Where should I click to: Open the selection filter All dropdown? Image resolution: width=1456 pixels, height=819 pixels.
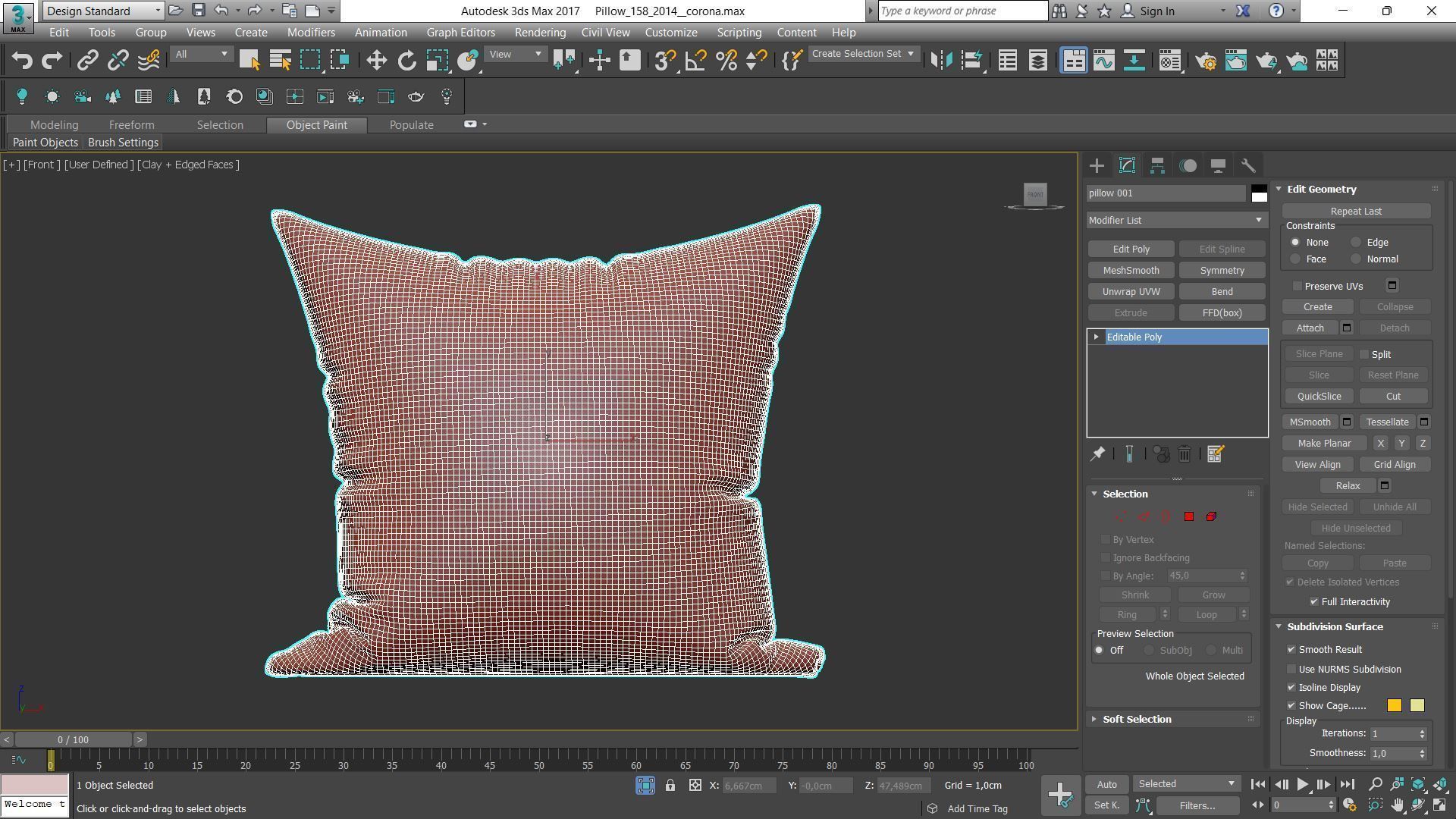coord(201,54)
